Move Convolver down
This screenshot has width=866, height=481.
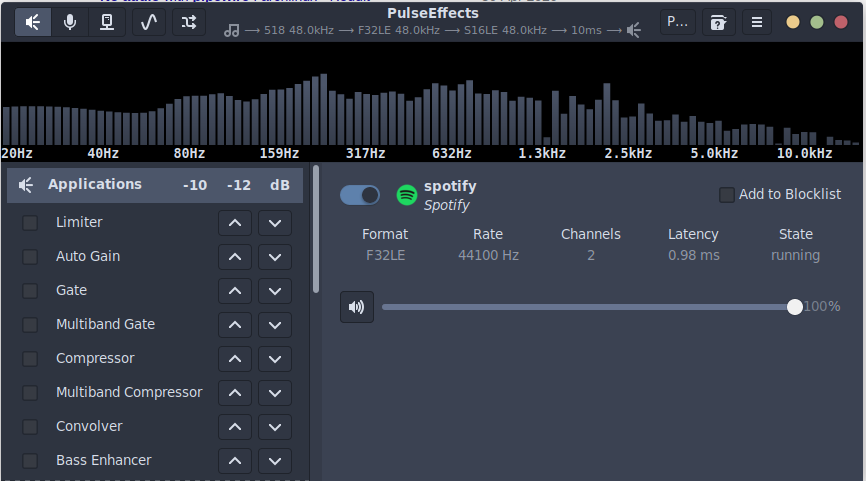pos(274,427)
